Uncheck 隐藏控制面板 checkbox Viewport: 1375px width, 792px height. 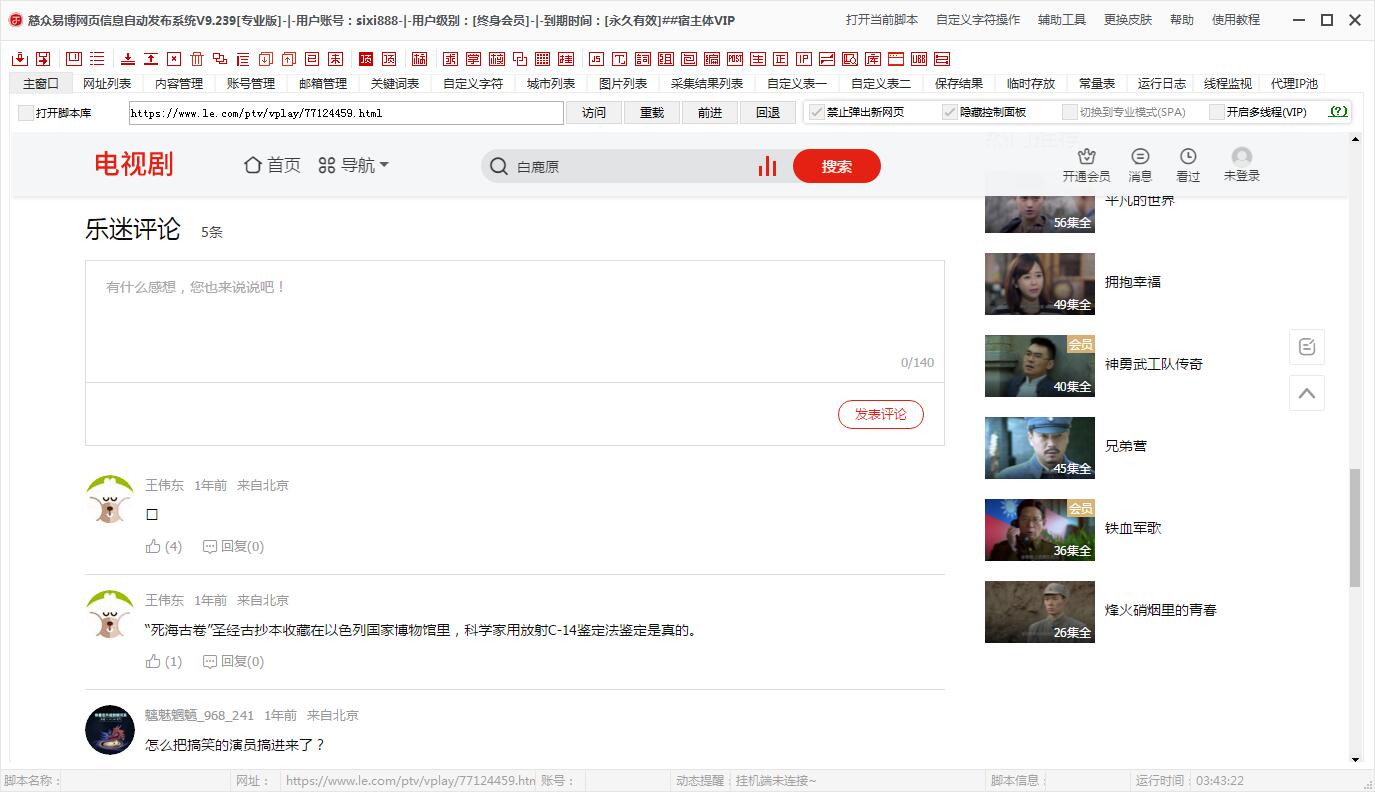[x=950, y=112]
